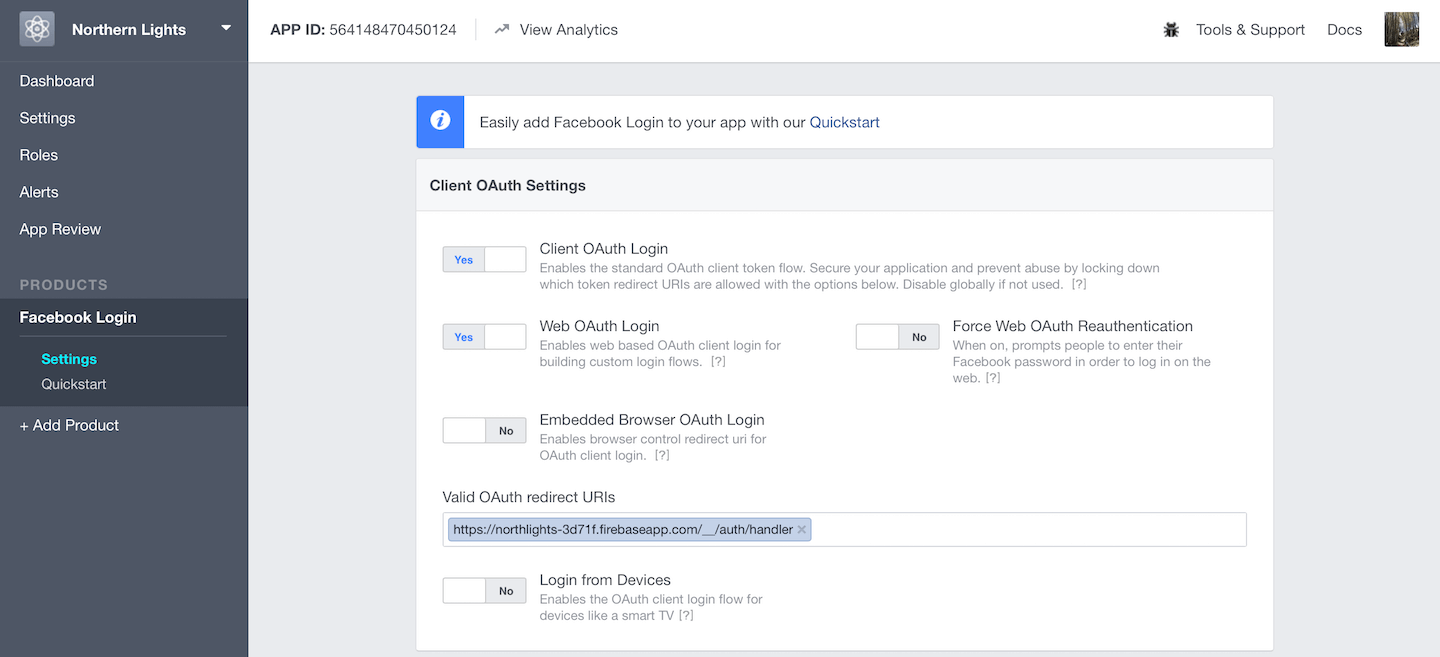Click the [?] help for Embedded Browser OAuth Login

661,456
